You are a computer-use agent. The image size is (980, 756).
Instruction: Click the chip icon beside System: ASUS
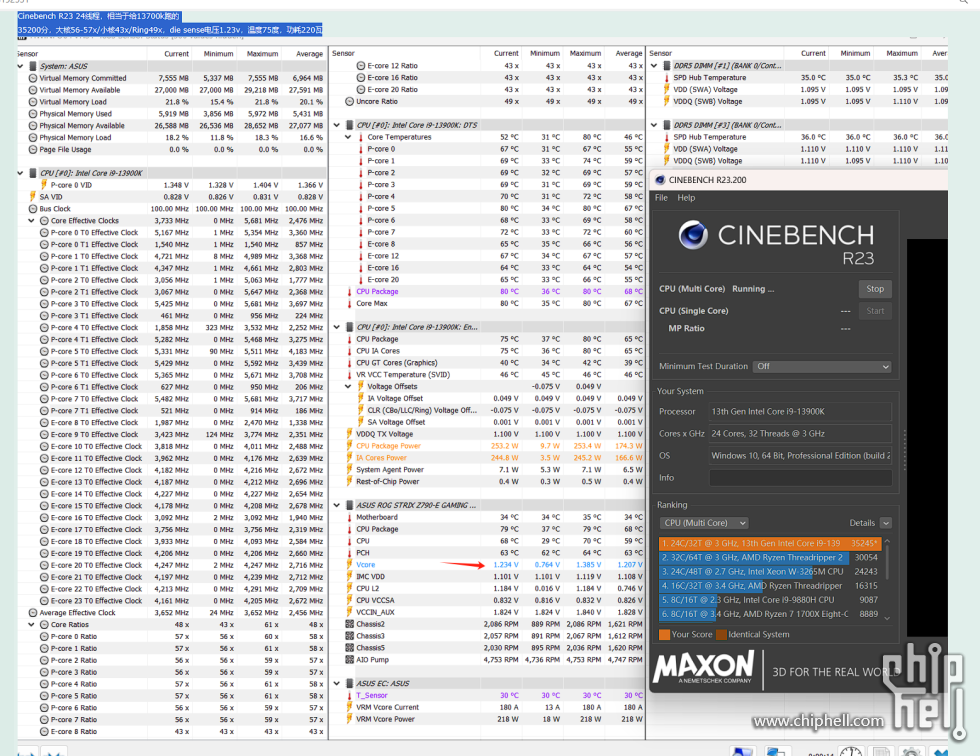32,66
